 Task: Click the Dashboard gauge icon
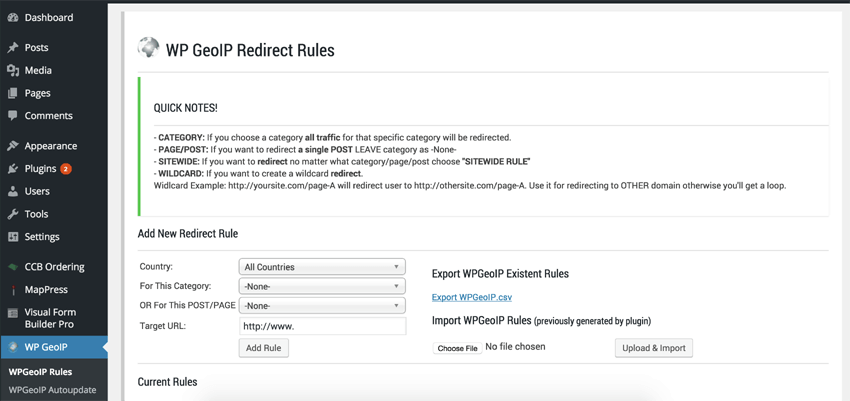(12, 18)
